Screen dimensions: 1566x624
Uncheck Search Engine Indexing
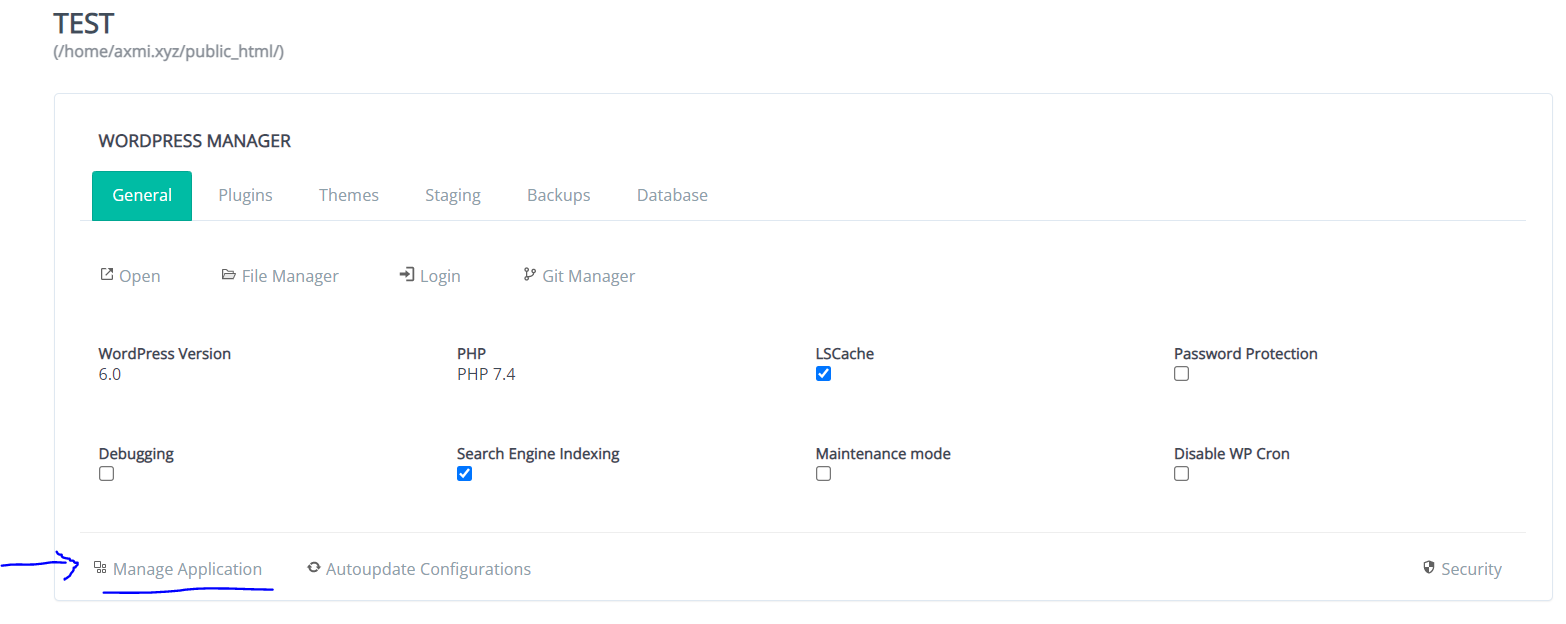[464, 473]
